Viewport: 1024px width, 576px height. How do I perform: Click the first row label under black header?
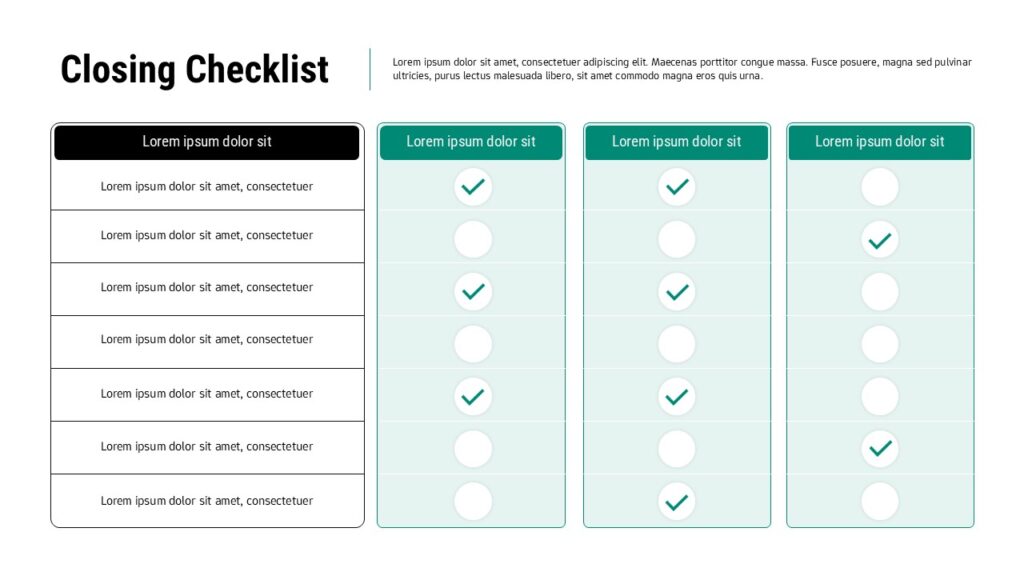[x=207, y=186]
